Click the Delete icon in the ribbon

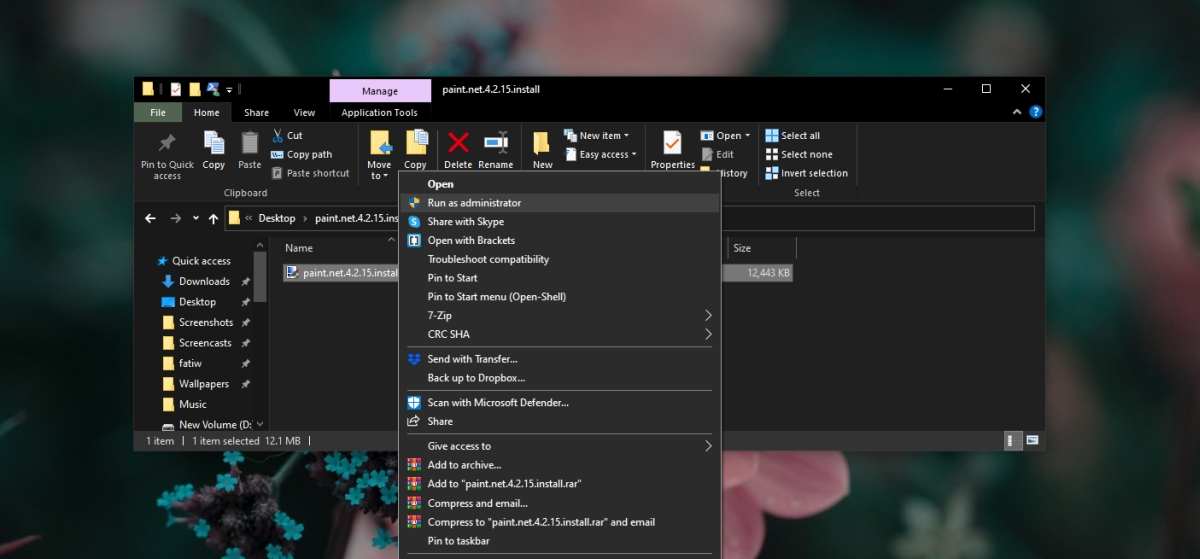pyautogui.click(x=458, y=144)
